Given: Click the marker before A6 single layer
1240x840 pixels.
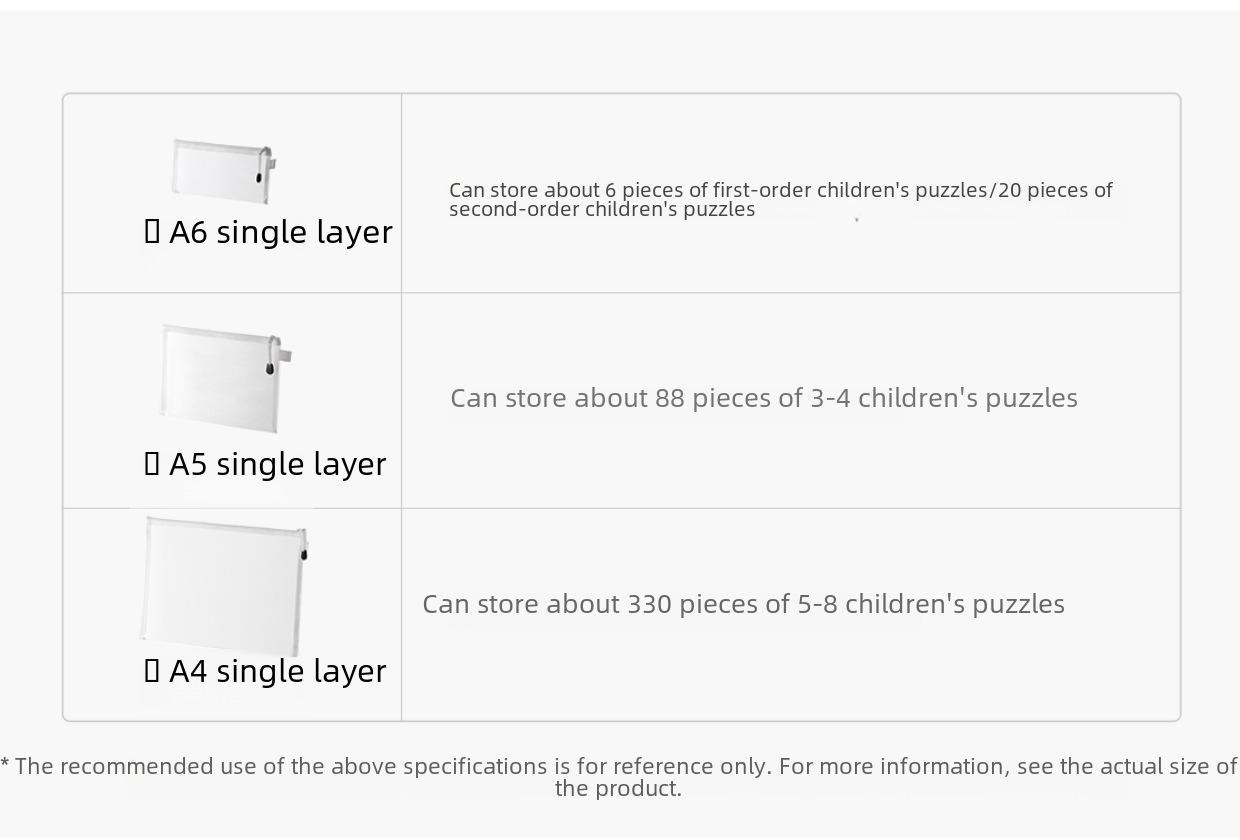Looking at the screenshot, I should tap(152, 231).
